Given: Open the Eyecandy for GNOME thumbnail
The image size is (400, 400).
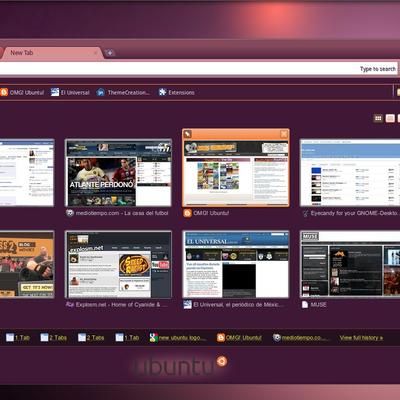Looking at the screenshot, I should [350, 173].
